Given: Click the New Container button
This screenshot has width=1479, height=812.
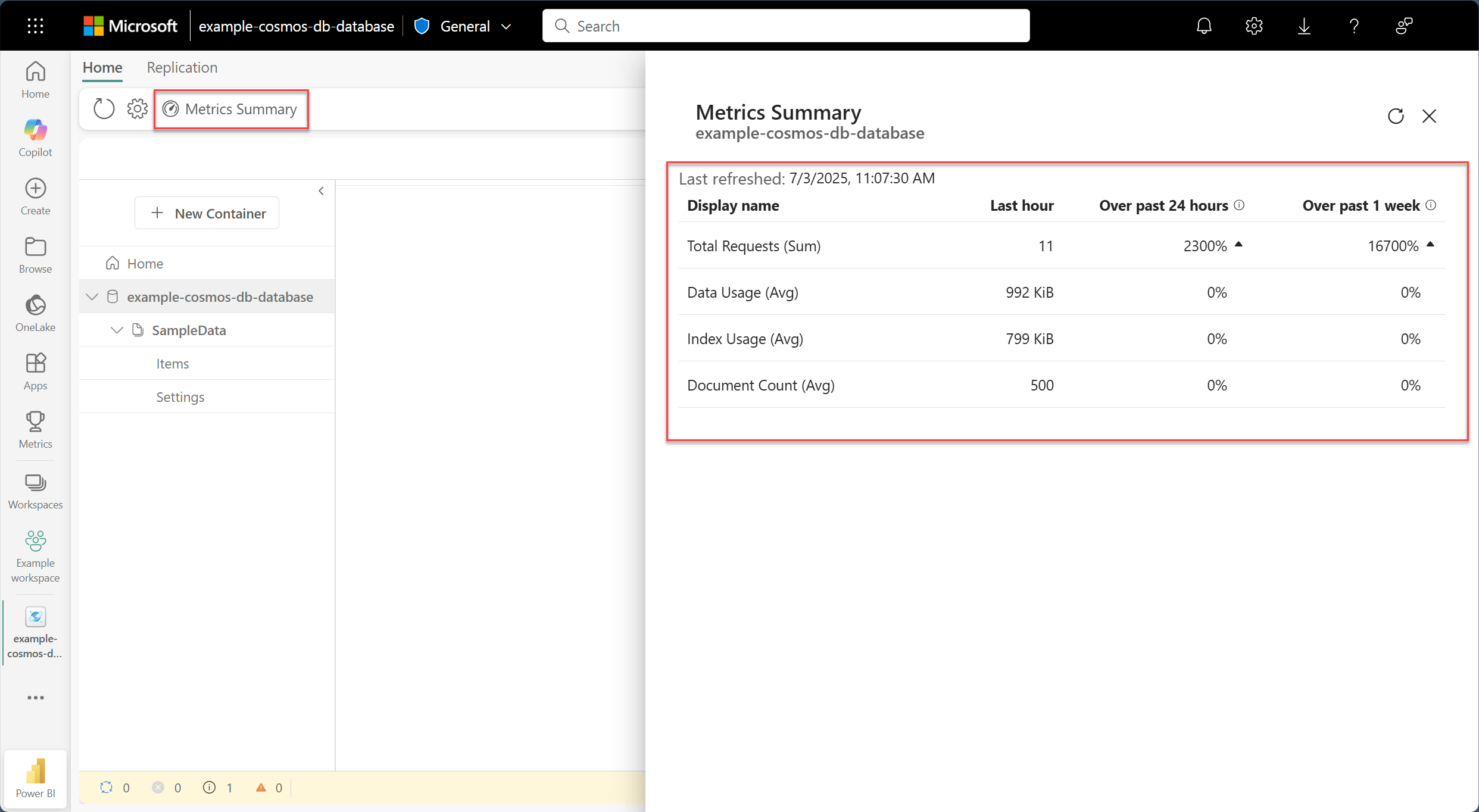Looking at the screenshot, I should [207, 213].
